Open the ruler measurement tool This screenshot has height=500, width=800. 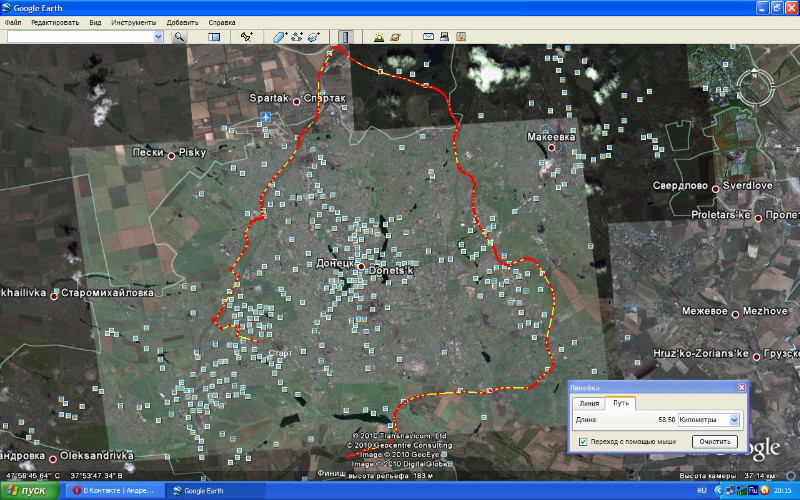[x=346, y=36]
